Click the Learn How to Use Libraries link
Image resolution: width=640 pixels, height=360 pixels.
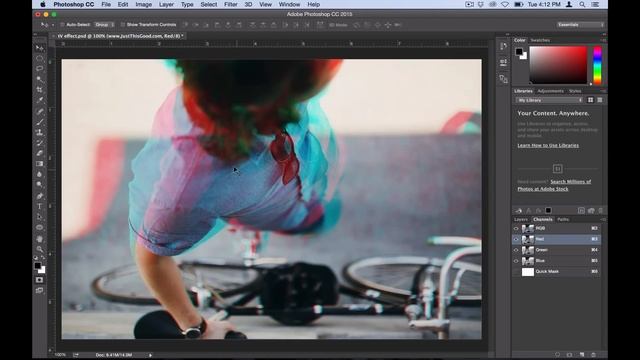(x=548, y=145)
